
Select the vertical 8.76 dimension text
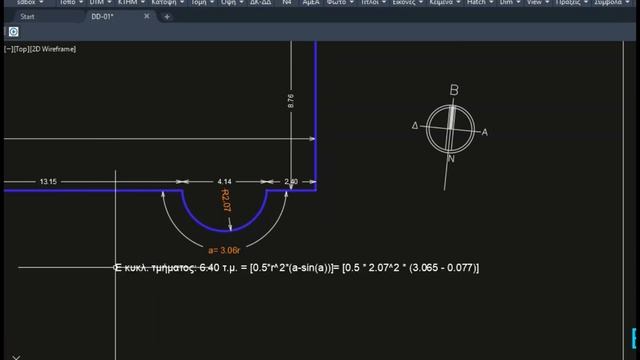click(x=291, y=101)
